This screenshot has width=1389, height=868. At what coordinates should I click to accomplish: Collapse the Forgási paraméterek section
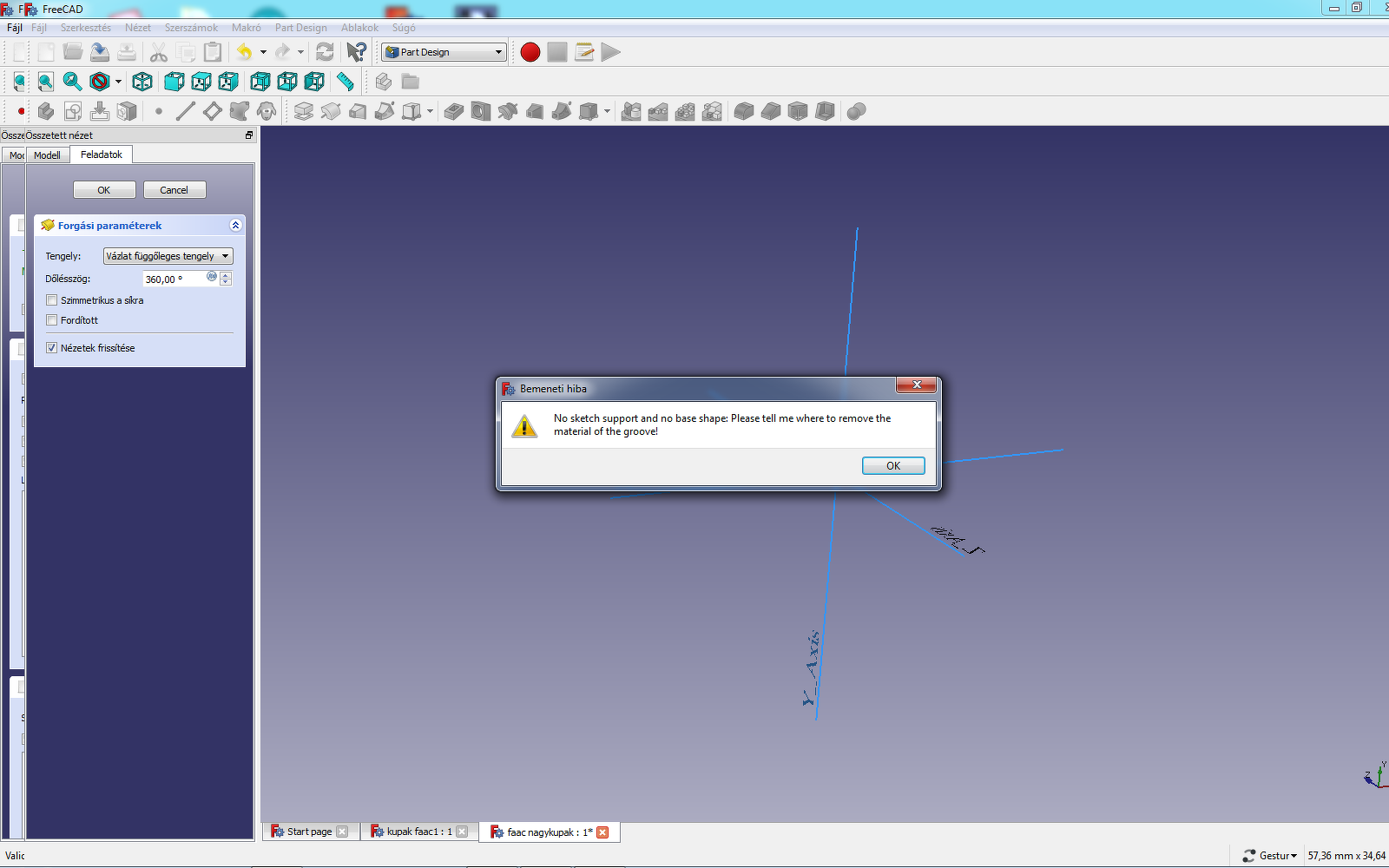235,226
